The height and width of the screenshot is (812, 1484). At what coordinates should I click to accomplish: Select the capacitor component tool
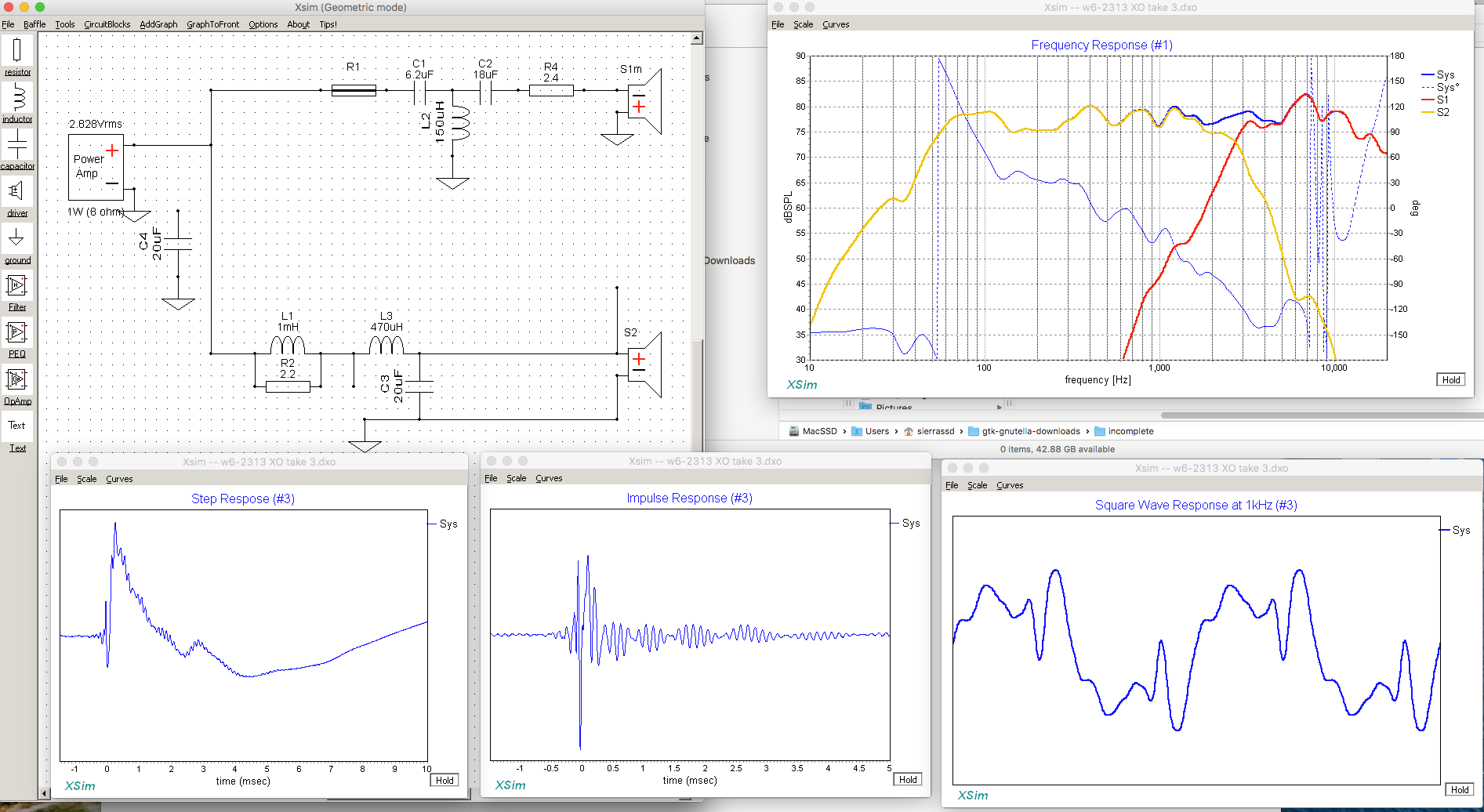pos(17,150)
